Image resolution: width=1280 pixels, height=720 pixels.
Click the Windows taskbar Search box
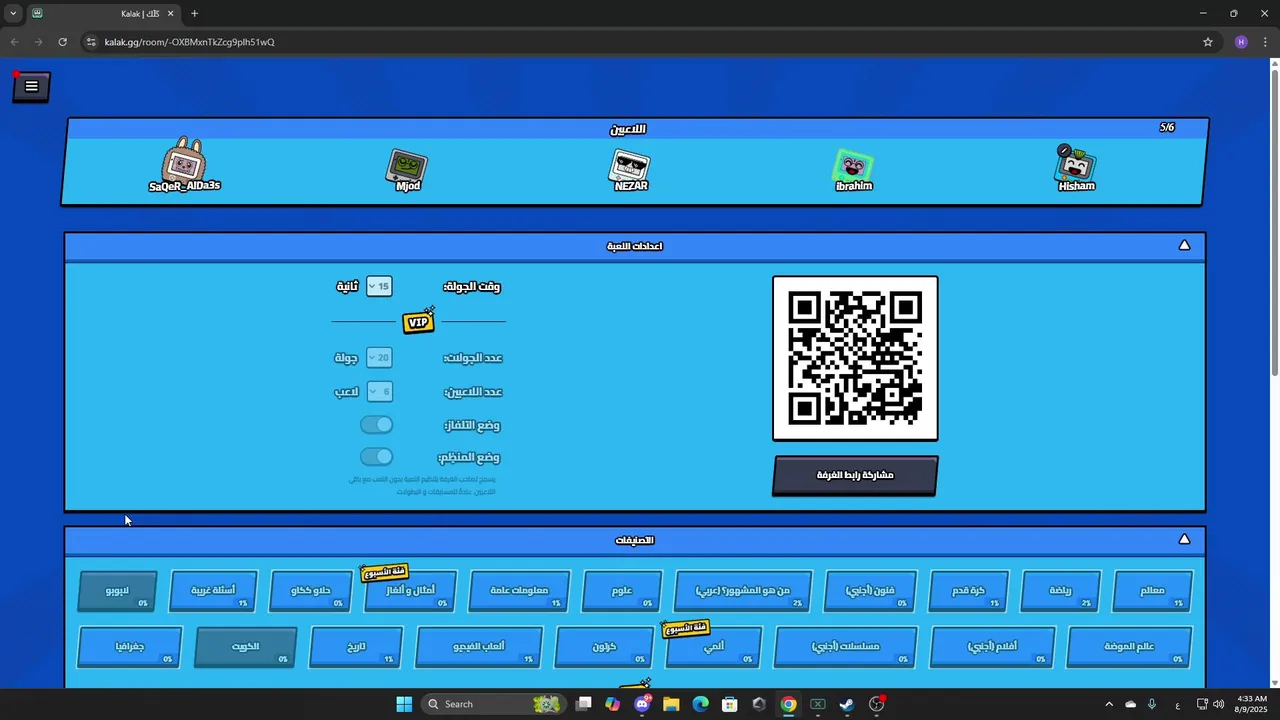pos(492,704)
